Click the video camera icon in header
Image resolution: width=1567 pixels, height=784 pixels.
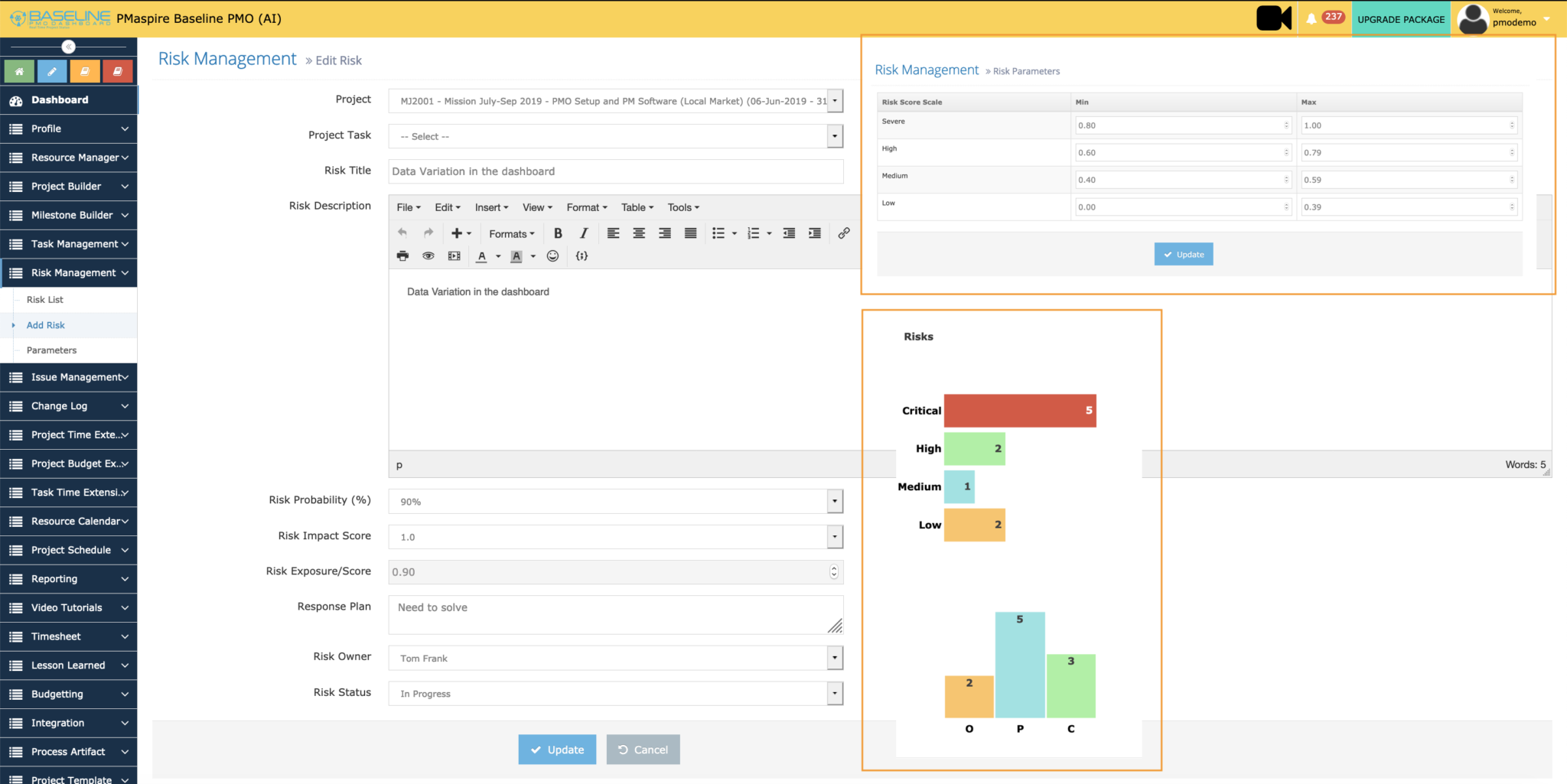pos(1273,18)
